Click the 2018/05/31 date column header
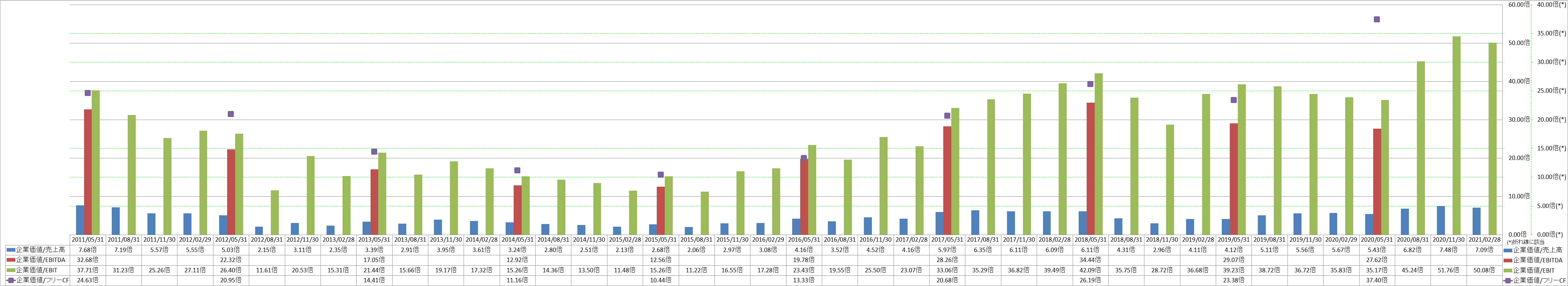1568x286 pixels. click(1090, 240)
